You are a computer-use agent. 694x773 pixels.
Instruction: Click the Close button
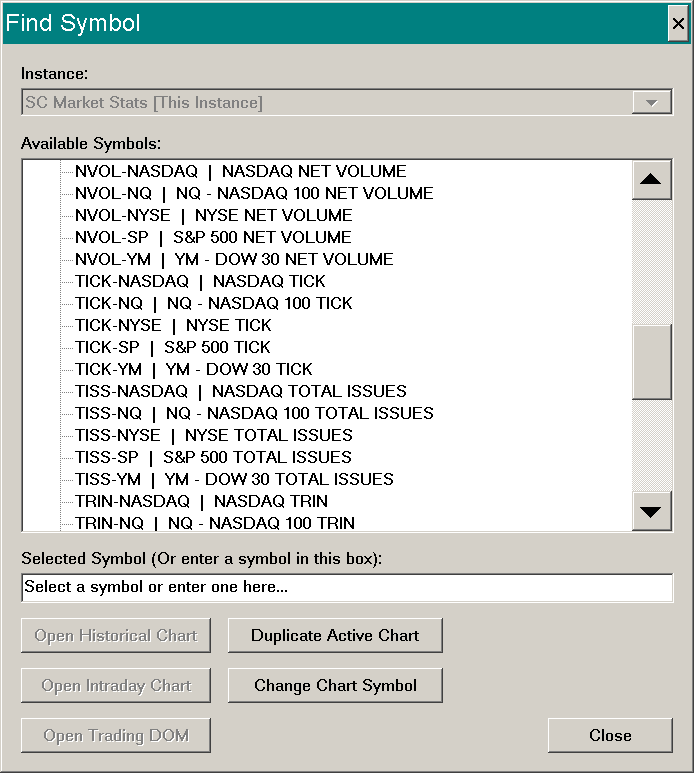(610, 736)
